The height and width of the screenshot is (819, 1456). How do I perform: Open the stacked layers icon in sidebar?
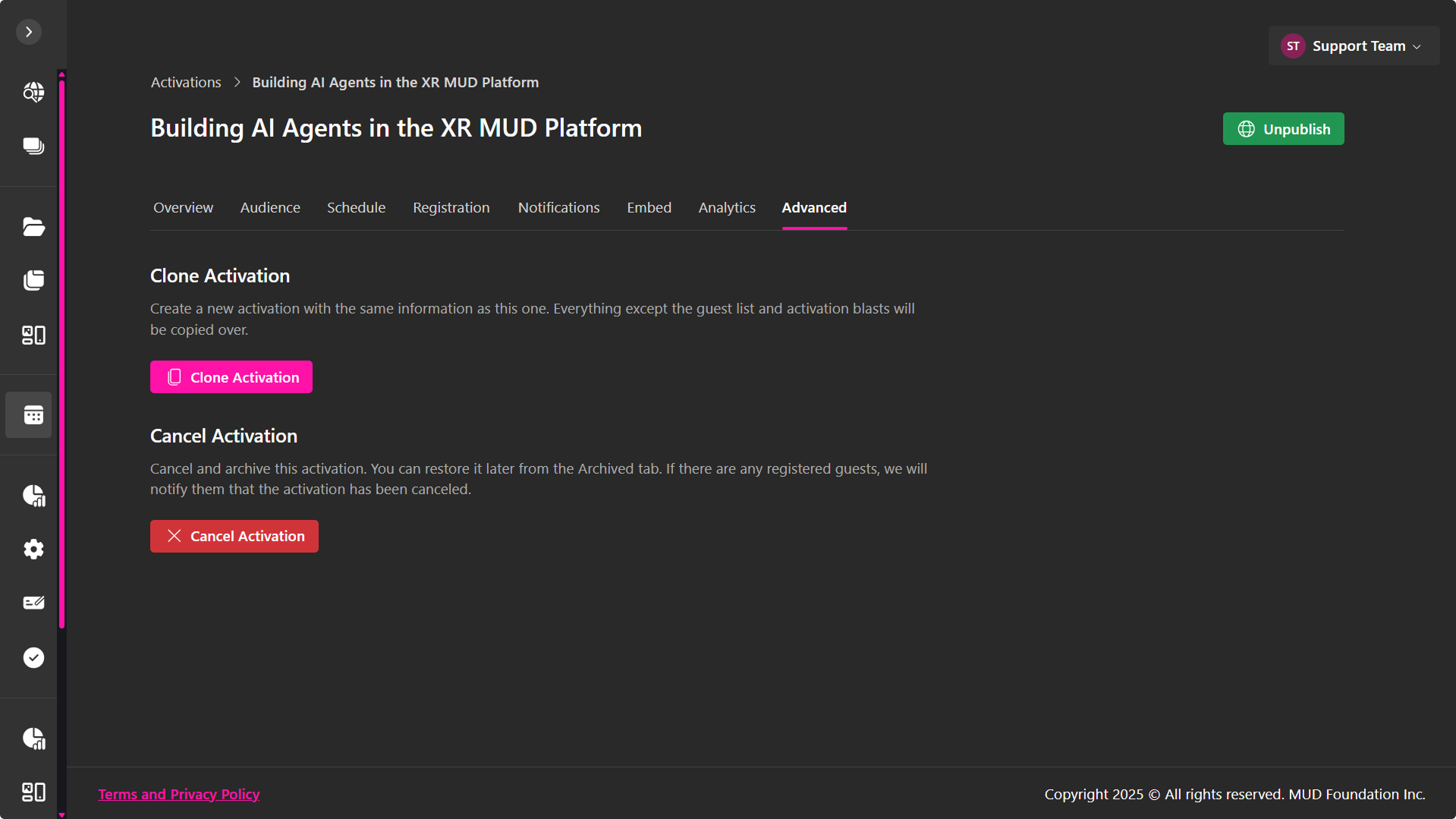[x=33, y=146]
